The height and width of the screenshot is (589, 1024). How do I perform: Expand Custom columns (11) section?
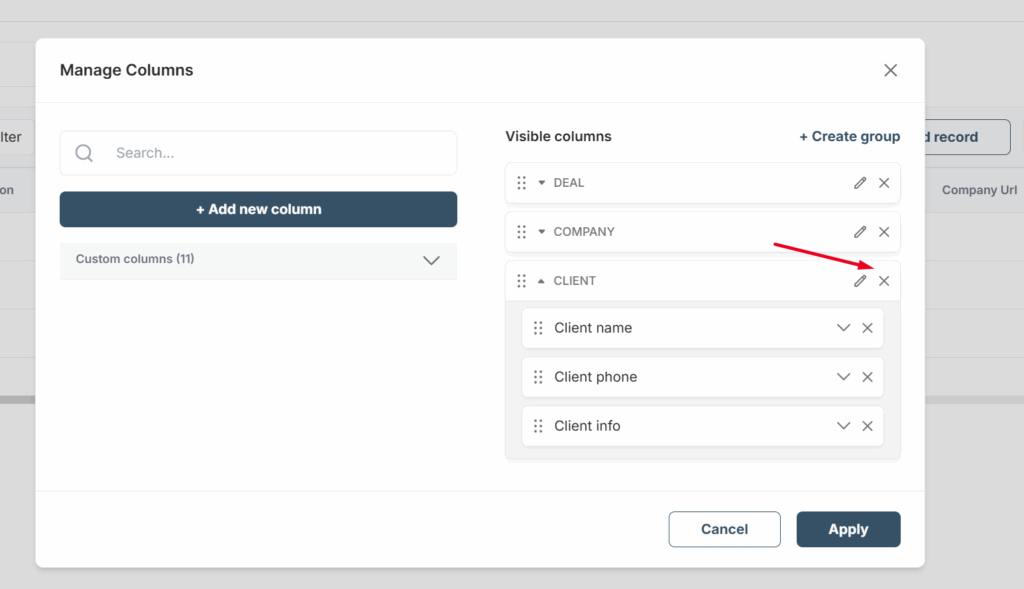(431, 260)
